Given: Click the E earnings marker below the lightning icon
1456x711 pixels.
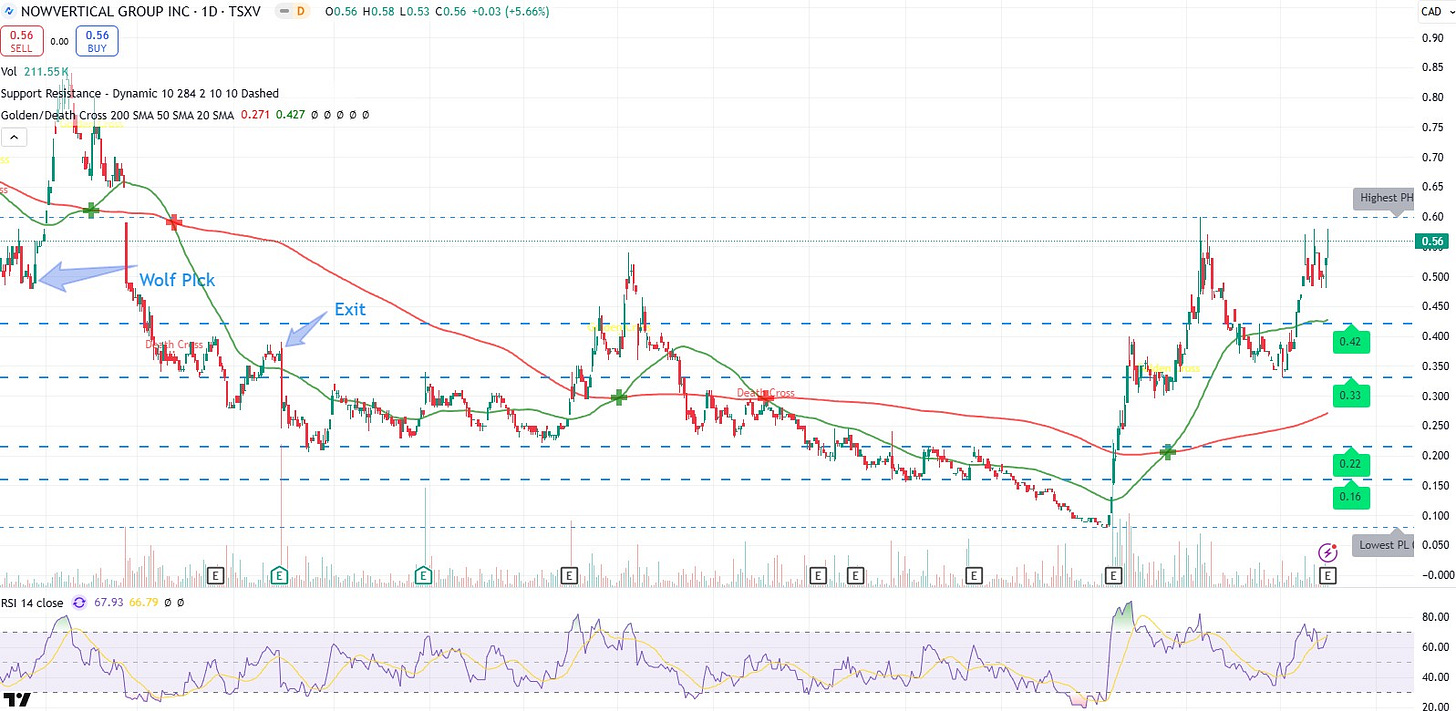Looking at the screenshot, I should point(1327,575).
